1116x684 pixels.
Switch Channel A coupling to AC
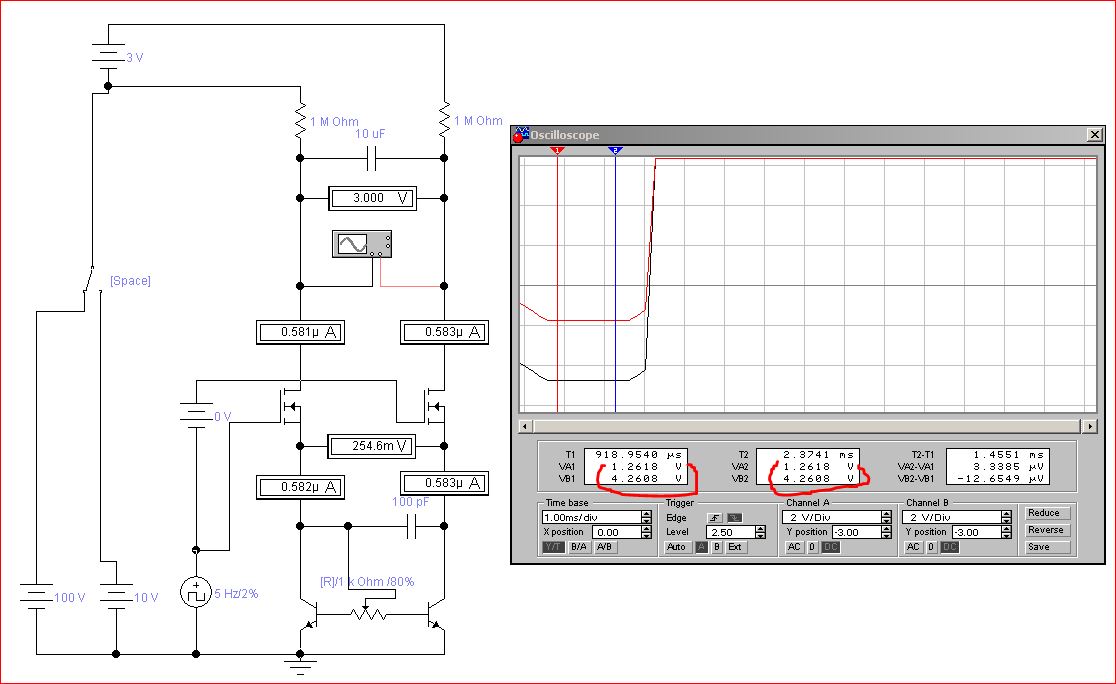coord(794,547)
